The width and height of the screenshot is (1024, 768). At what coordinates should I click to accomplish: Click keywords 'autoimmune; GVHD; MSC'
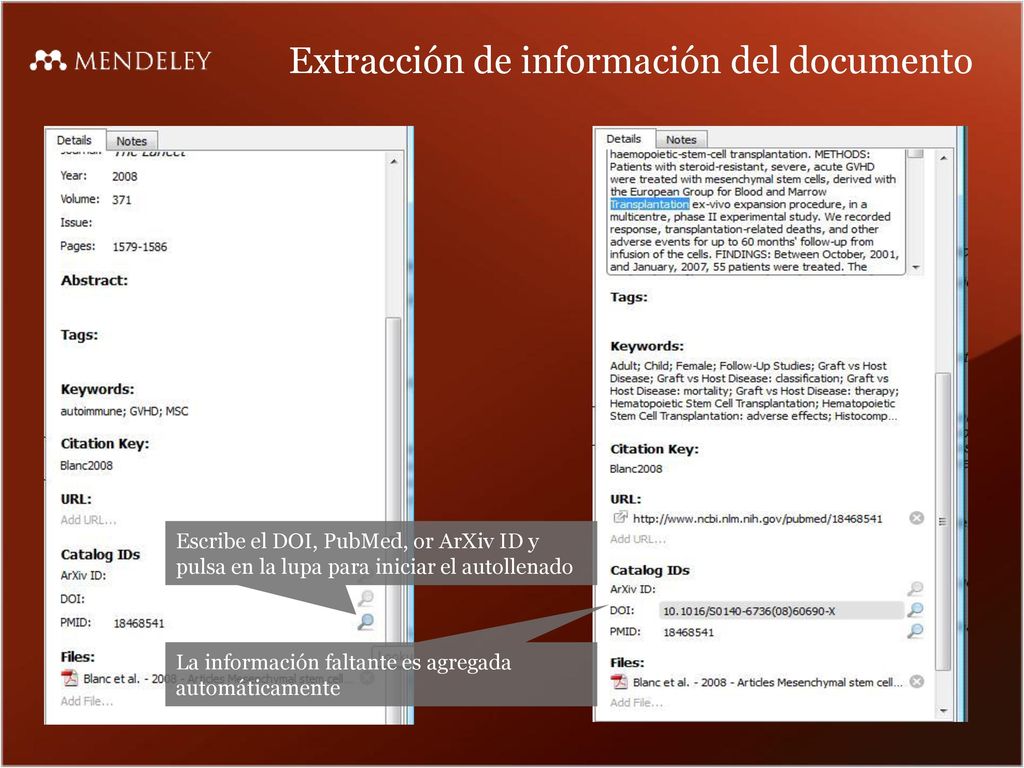(124, 411)
